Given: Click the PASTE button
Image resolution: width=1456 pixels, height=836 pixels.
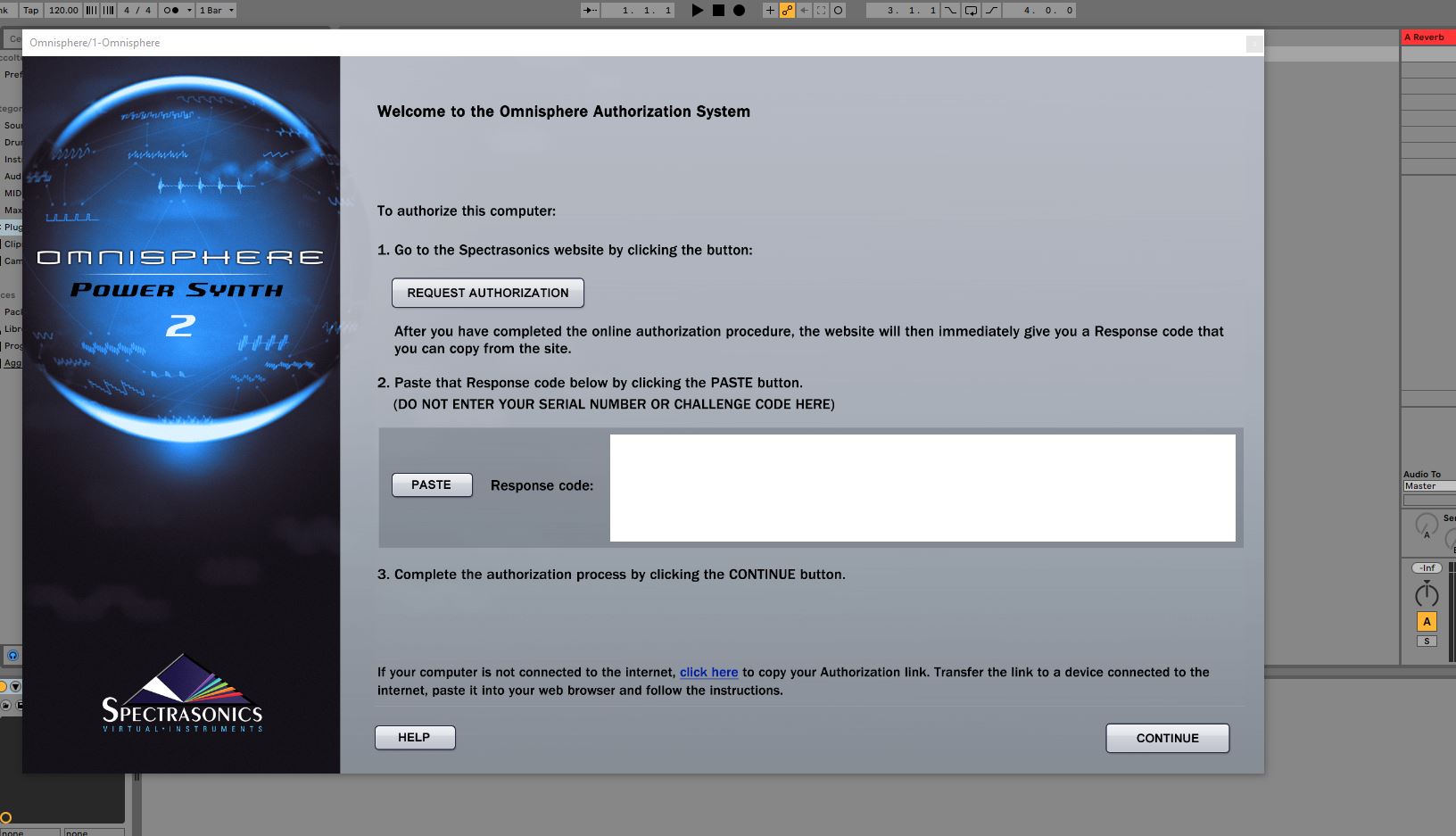Looking at the screenshot, I should (x=432, y=484).
